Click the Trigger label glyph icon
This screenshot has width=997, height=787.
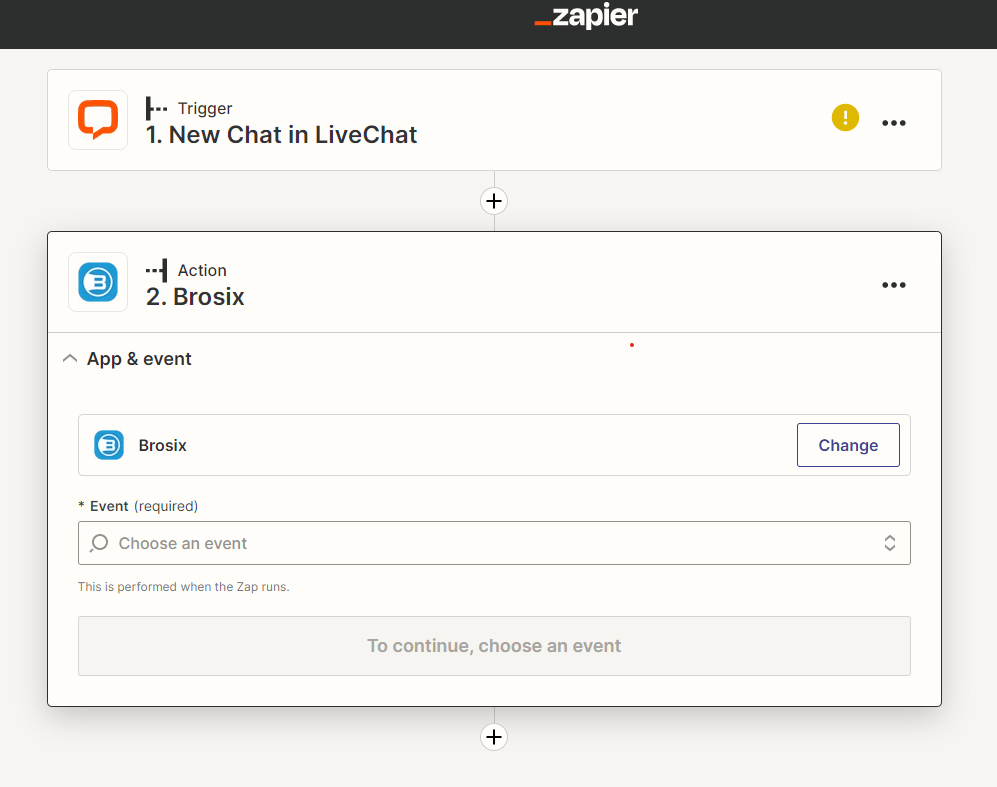(156, 108)
